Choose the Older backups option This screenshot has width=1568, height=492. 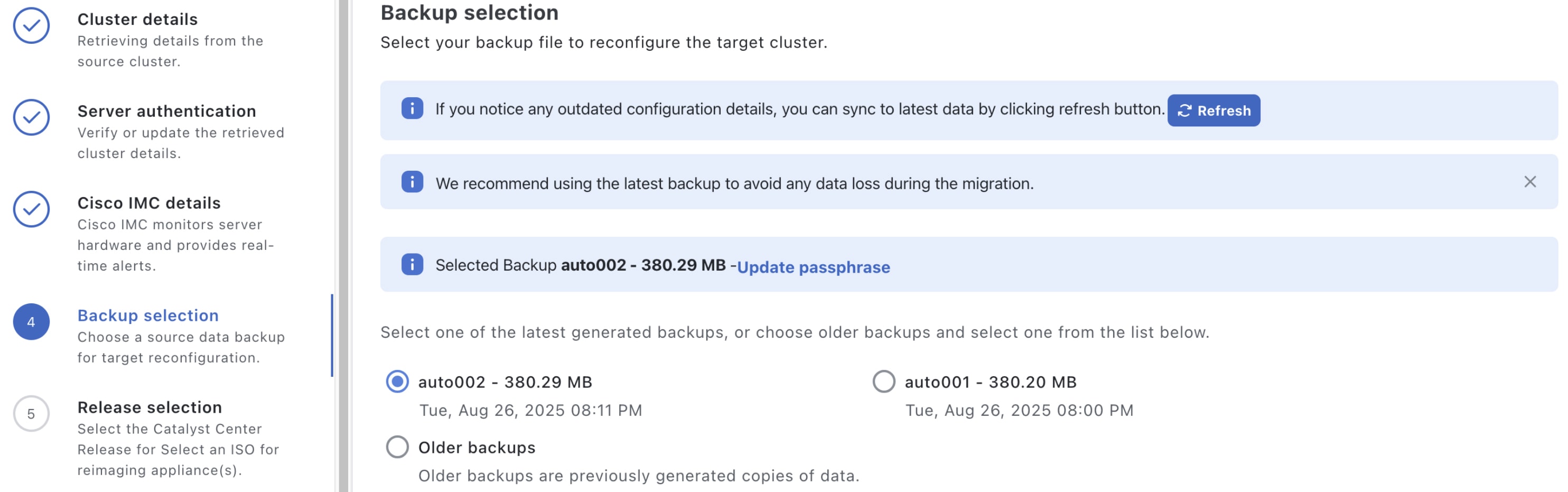[x=397, y=447]
